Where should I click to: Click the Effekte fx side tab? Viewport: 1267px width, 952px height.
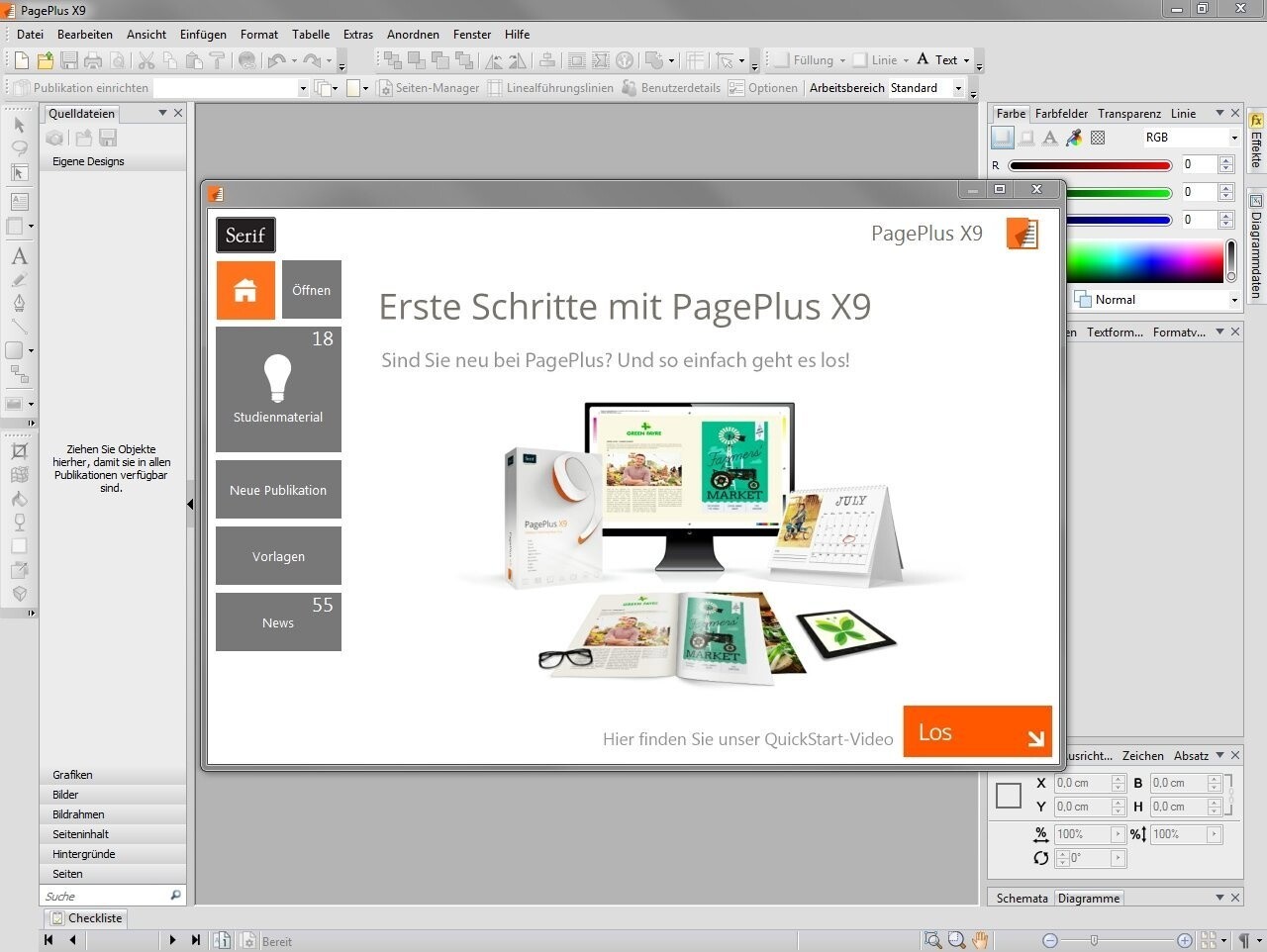point(1256,143)
